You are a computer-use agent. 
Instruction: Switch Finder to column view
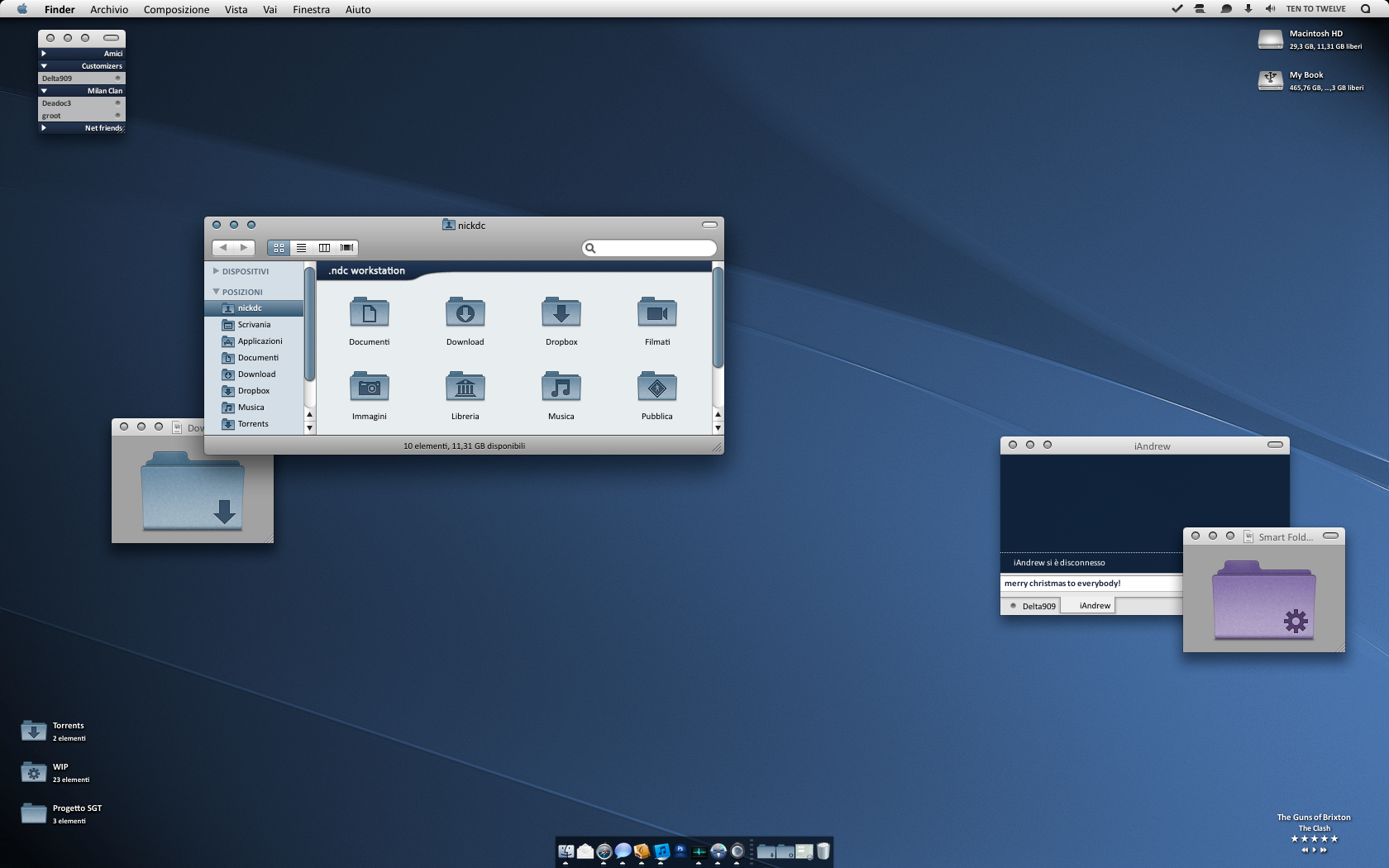point(324,247)
